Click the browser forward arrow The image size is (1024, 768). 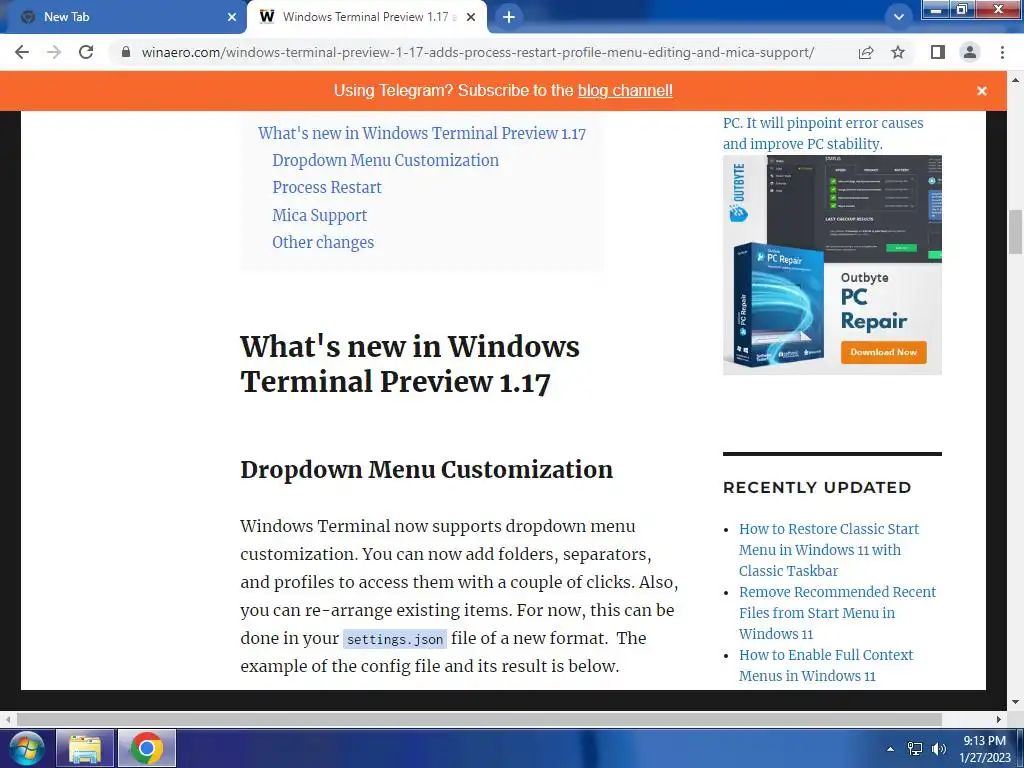[x=54, y=52]
